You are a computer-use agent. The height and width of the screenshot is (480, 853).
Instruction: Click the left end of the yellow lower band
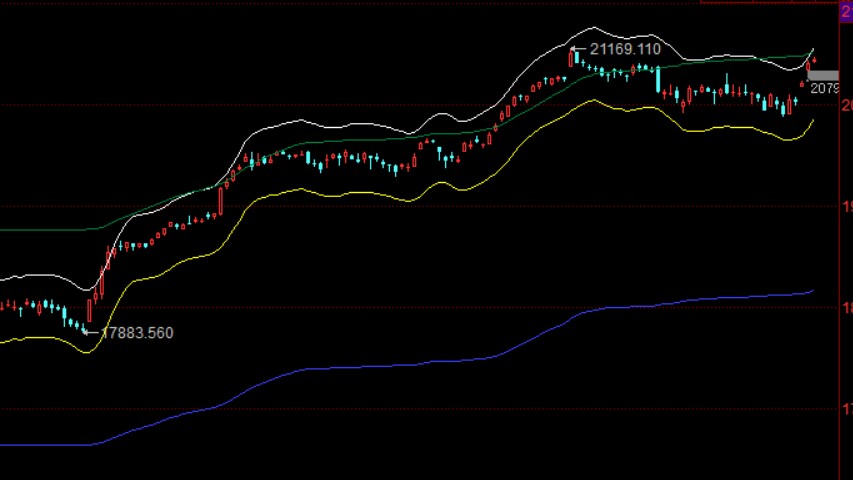point(3,342)
